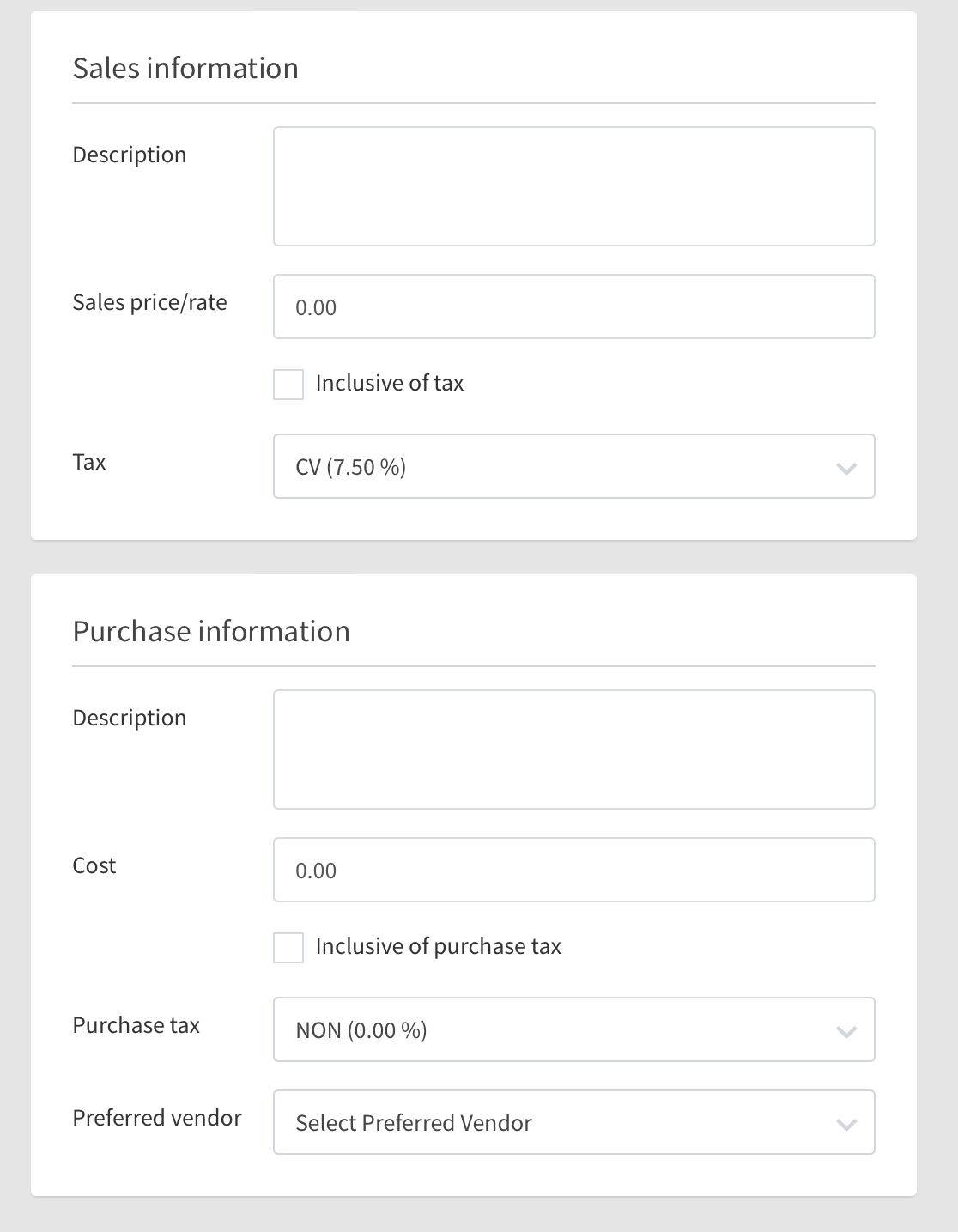This screenshot has height=1232, width=958.
Task: Click the Sales information section heading
Action: (x=185, y=69)
